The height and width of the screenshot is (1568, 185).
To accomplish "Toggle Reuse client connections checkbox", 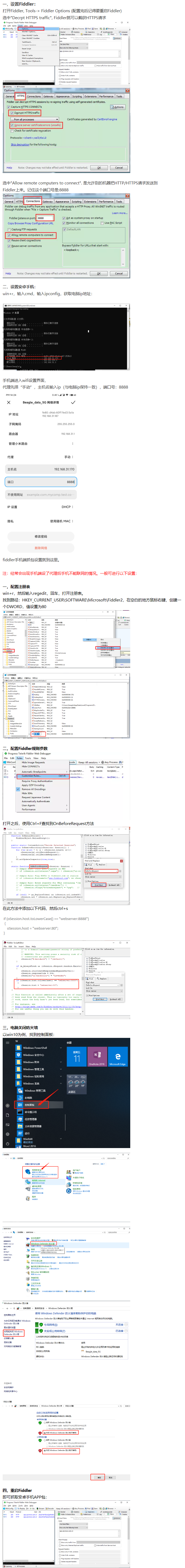I will coord(9,240).
